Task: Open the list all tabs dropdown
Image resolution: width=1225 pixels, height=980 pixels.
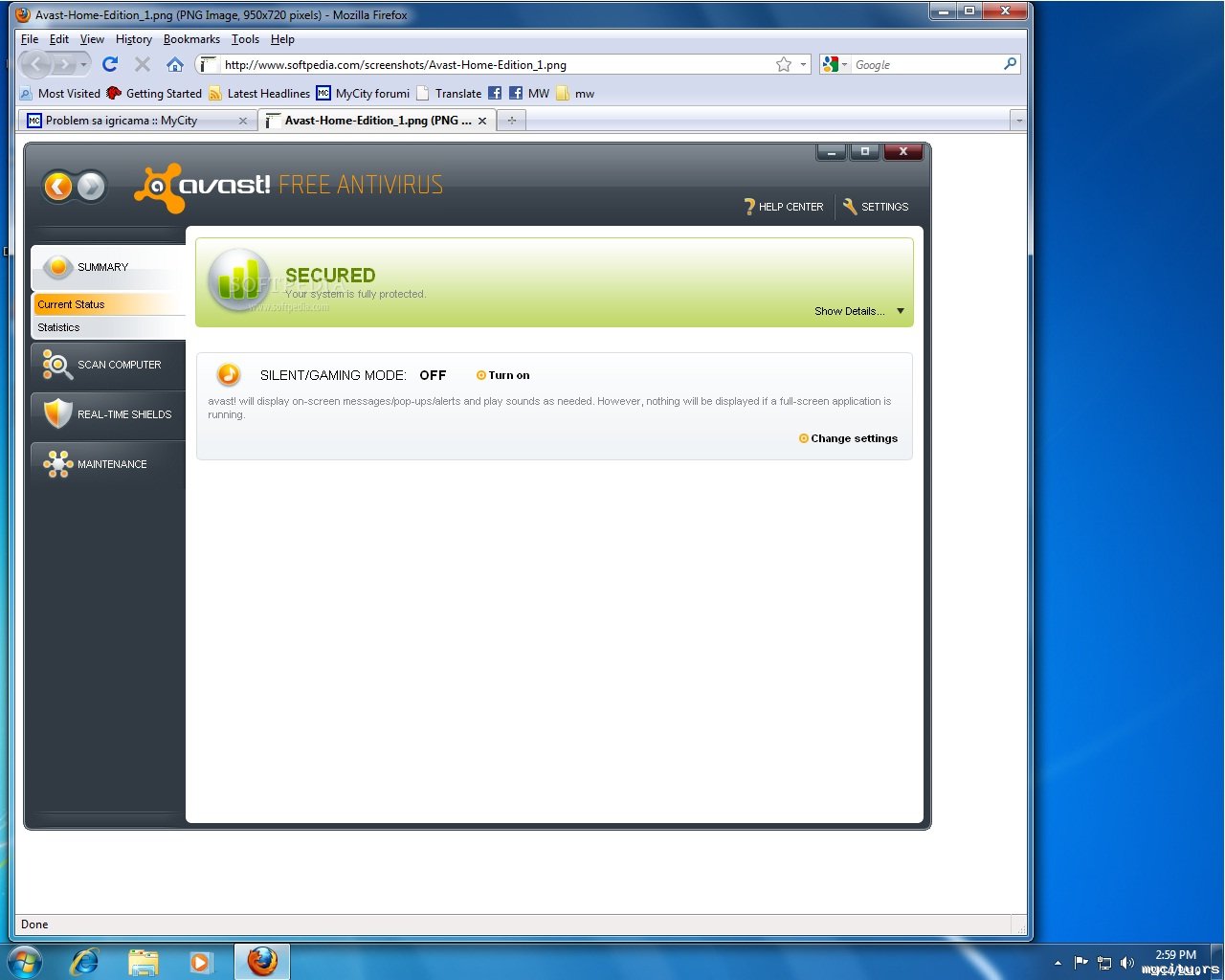Action: pyautogui.click(x=1018, y=121)
